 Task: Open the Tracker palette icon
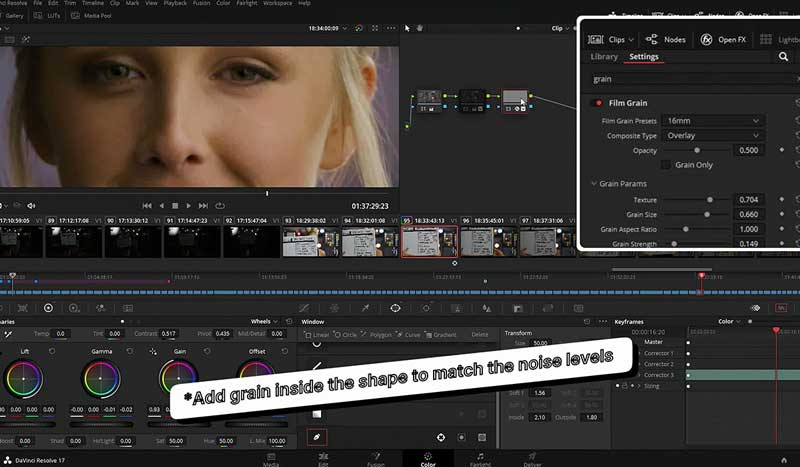426,308
